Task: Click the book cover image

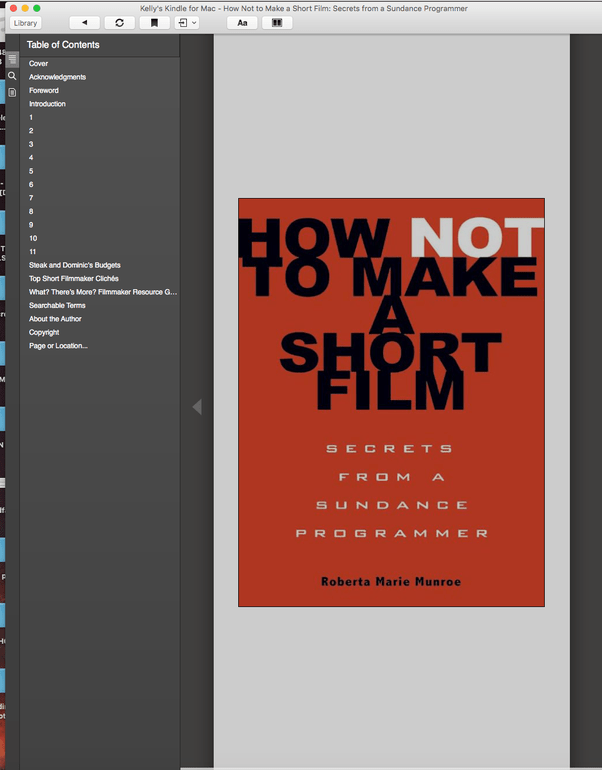Action: 391,402
